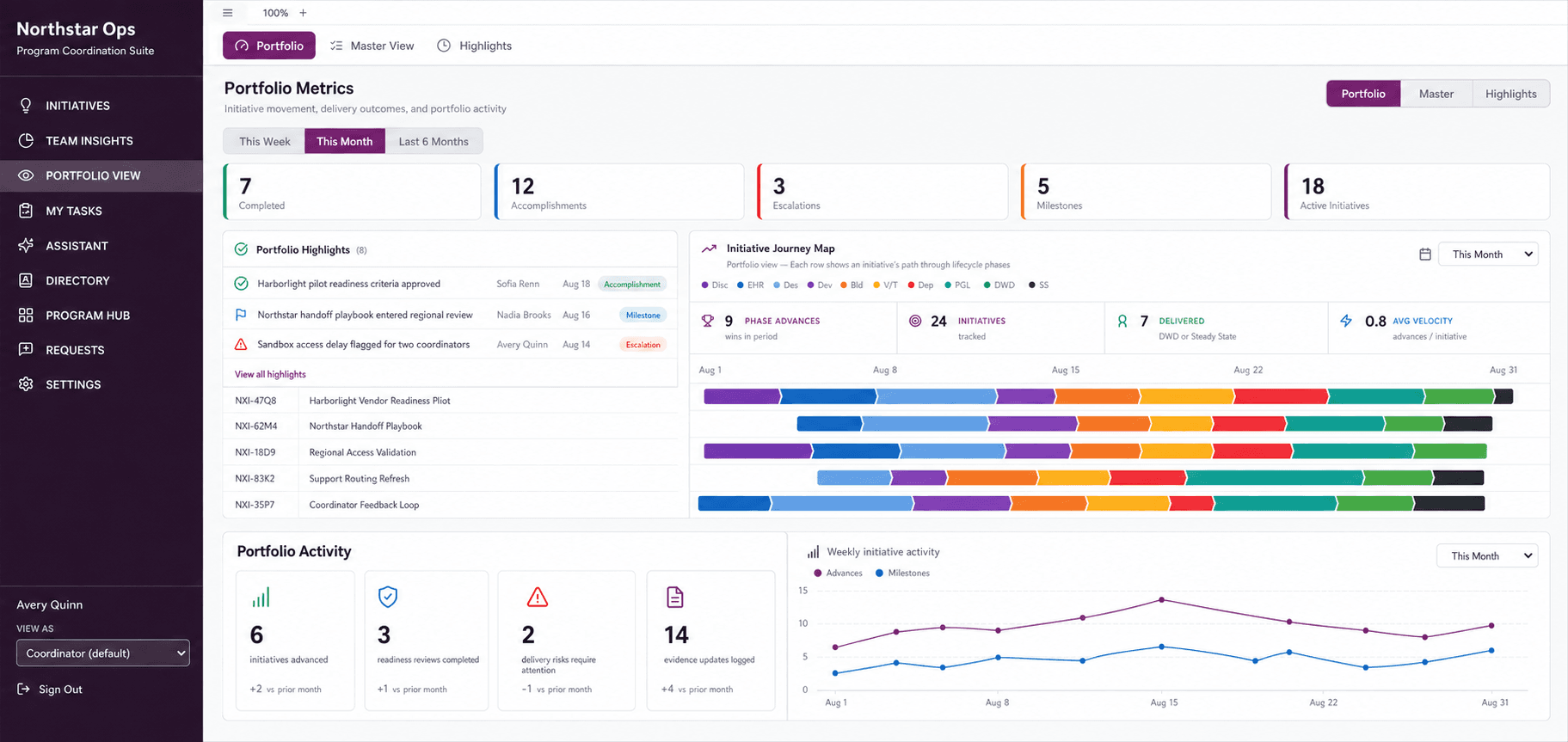Select the Last 6 Months time range
The width and height of the screenshot is (1568, 742).
pyautogui.click(x=434, y=141)
